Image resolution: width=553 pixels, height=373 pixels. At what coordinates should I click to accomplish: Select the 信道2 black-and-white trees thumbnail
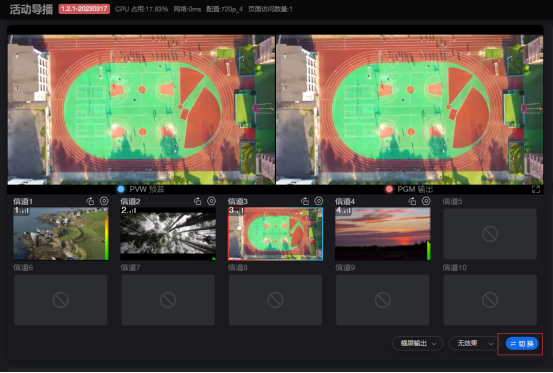click(x=168, y=234)
